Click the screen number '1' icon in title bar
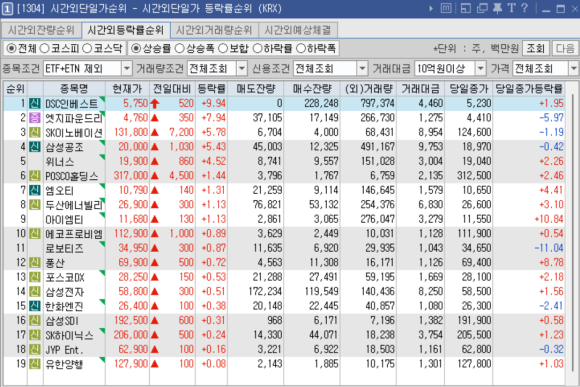 coord(7,9)
